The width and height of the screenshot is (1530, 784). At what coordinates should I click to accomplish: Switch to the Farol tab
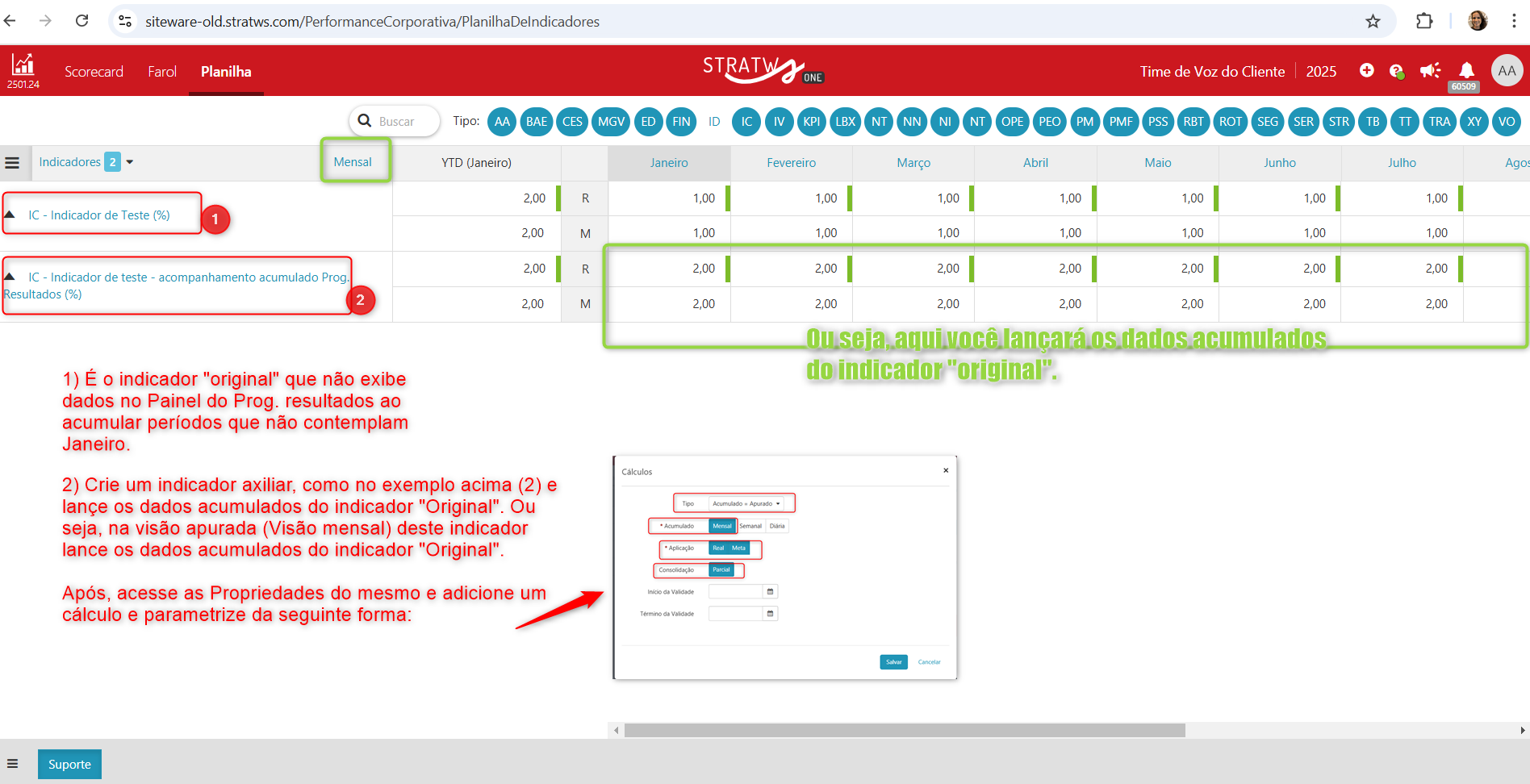click(162, 71)
